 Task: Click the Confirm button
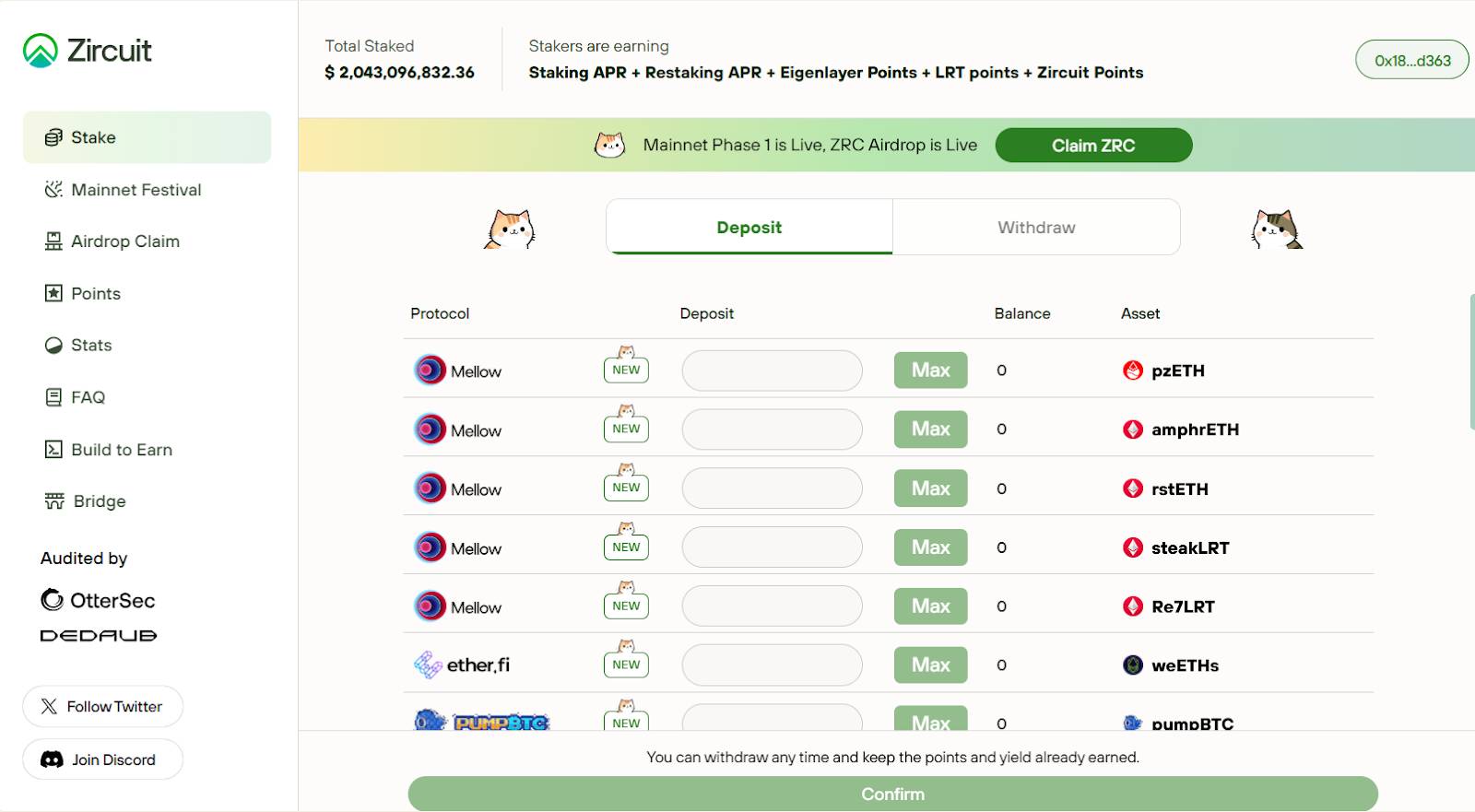tap(892, 794)
